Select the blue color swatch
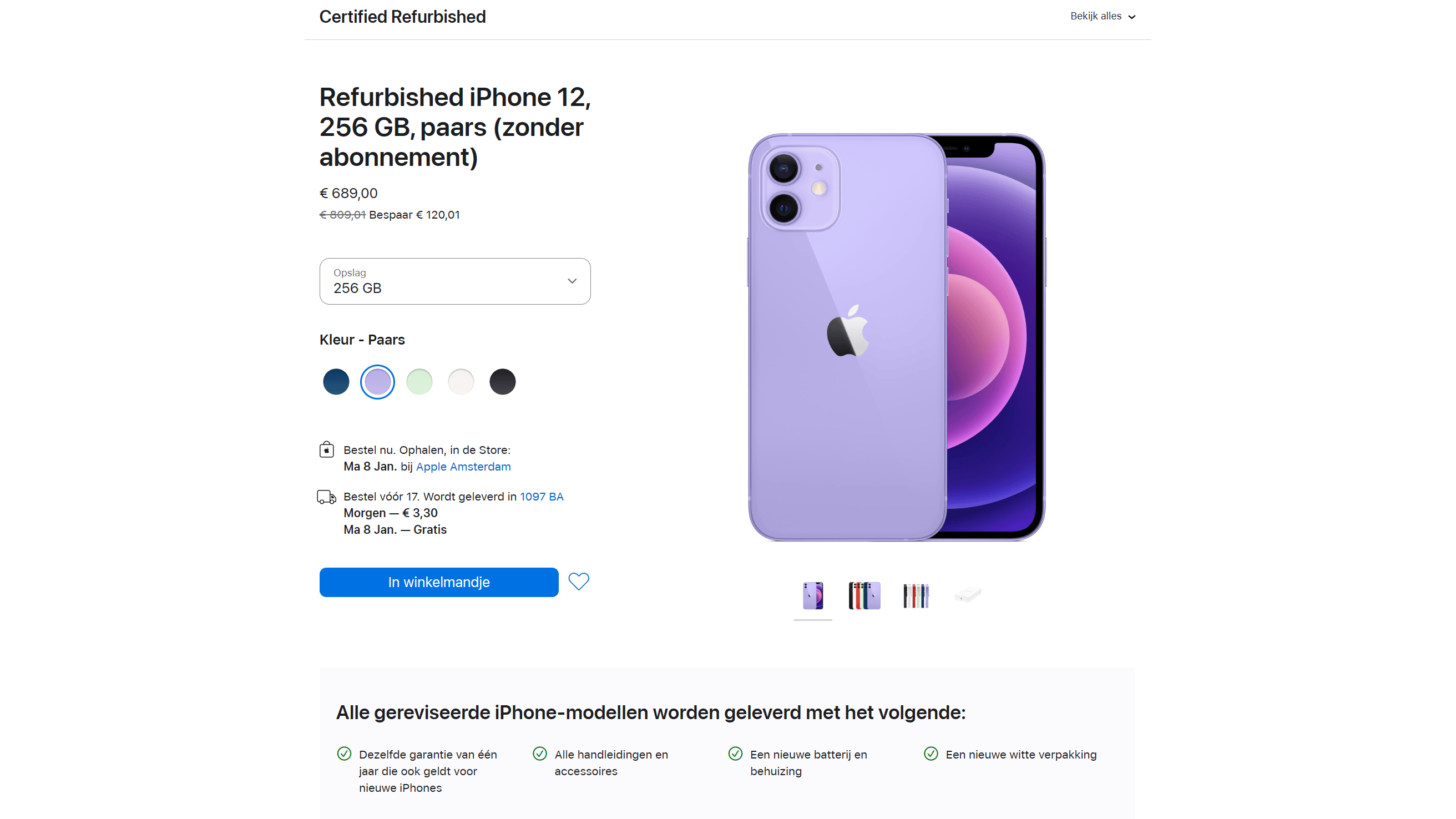The height and width of the screenshot is (819, 1456). [x=336, y=382]
